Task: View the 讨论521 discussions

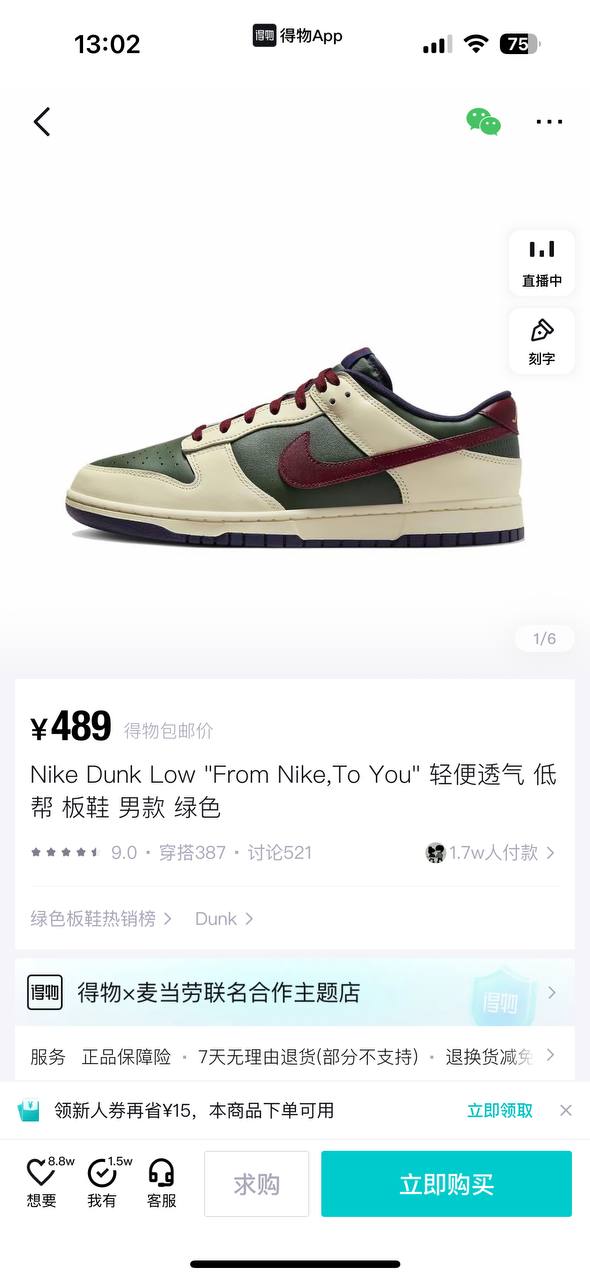Action: point(280,853)
